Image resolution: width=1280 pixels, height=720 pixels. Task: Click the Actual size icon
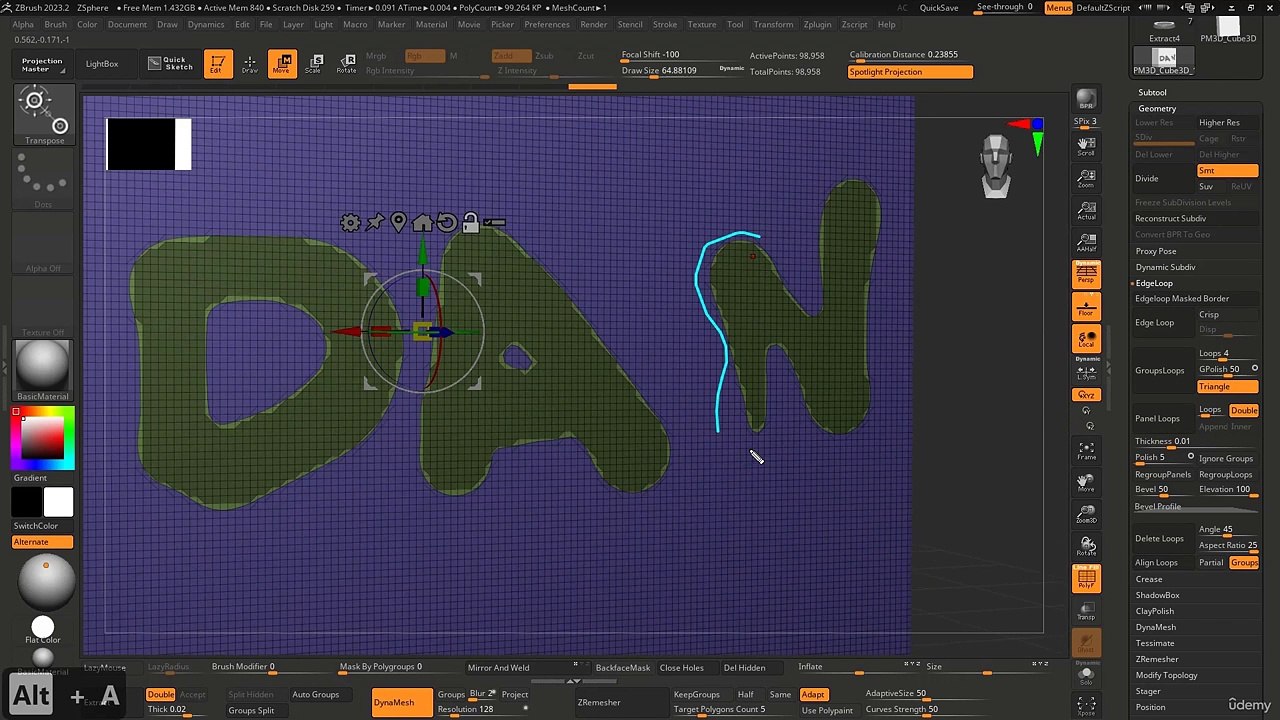pos(1086,211)
